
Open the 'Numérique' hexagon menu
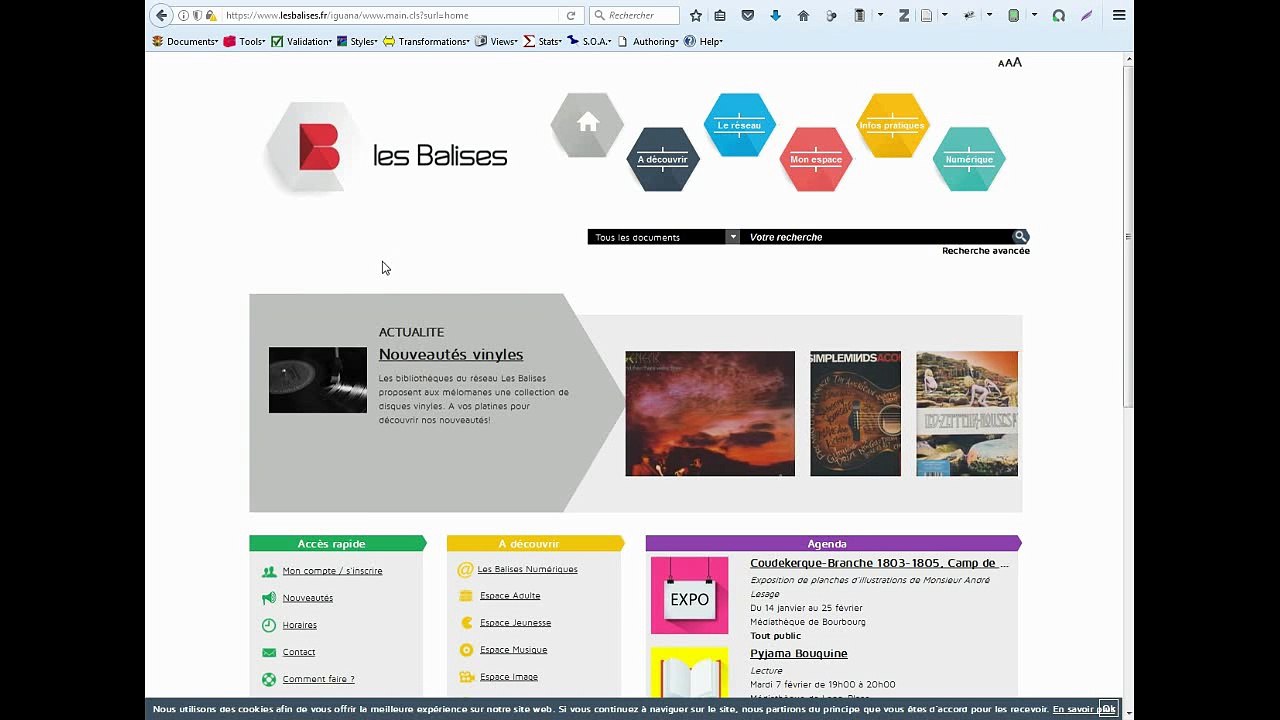969,159
